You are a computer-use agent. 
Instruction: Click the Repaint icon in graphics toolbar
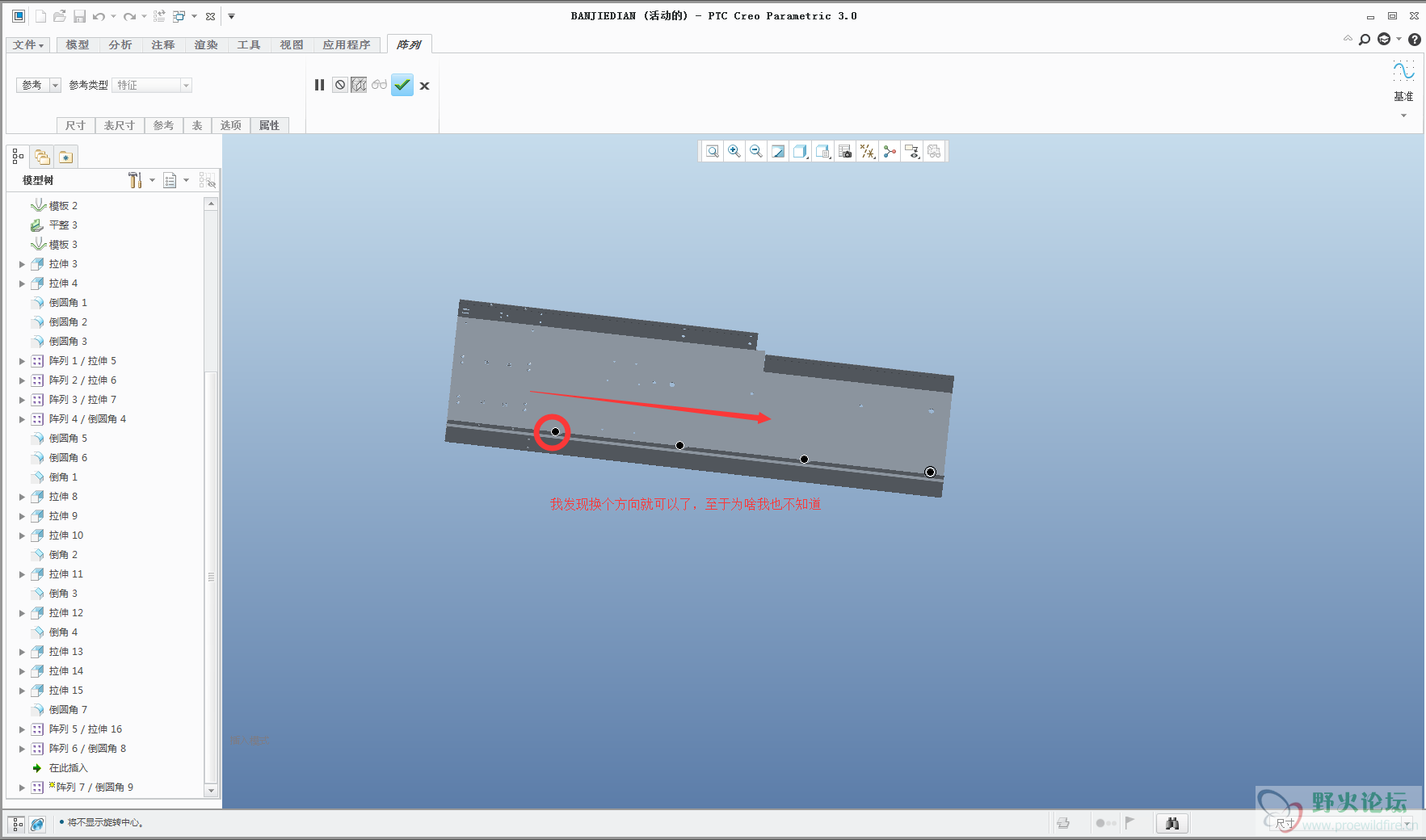tap(777, 151)
